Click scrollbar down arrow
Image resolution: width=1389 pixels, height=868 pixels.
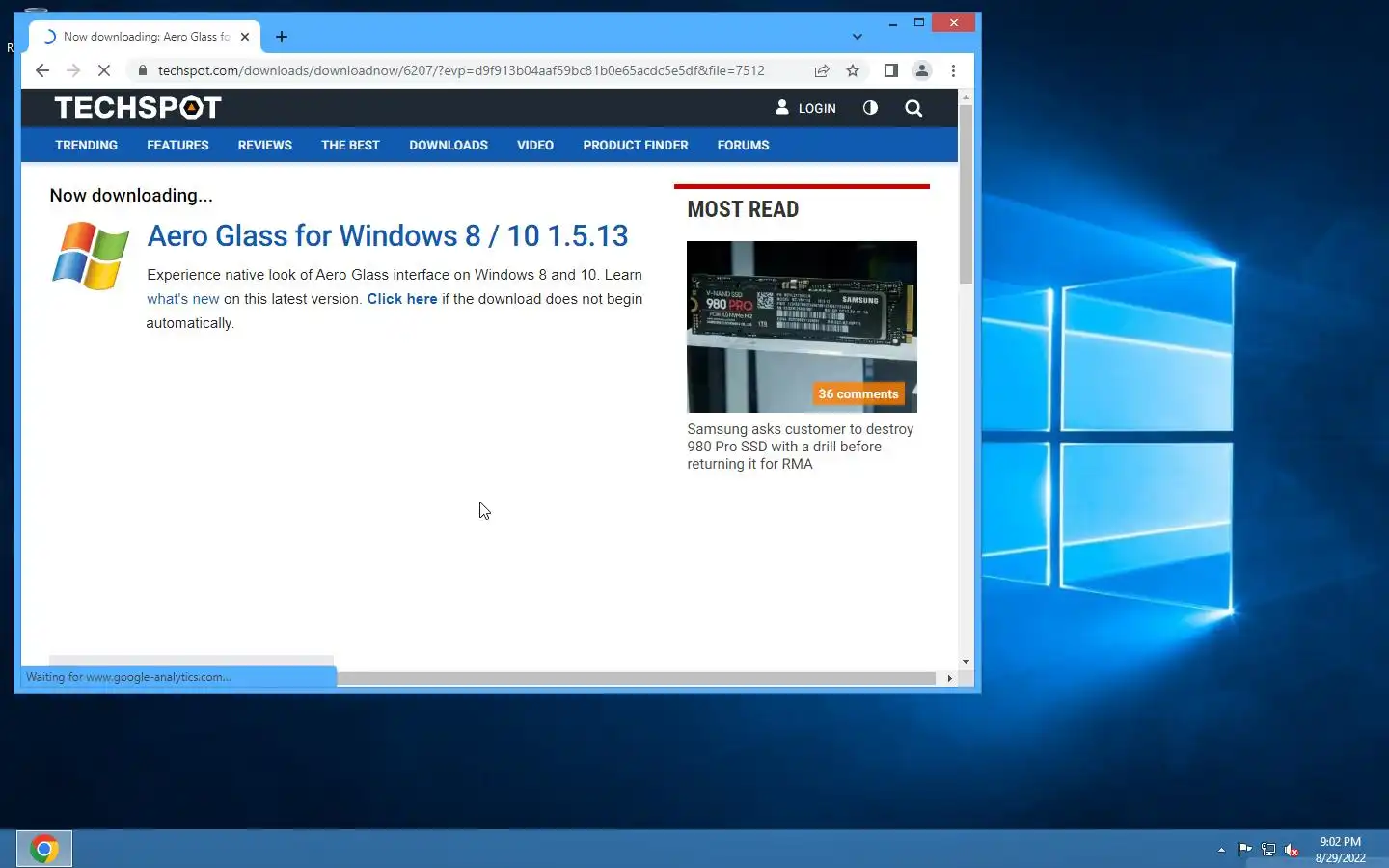966,662
